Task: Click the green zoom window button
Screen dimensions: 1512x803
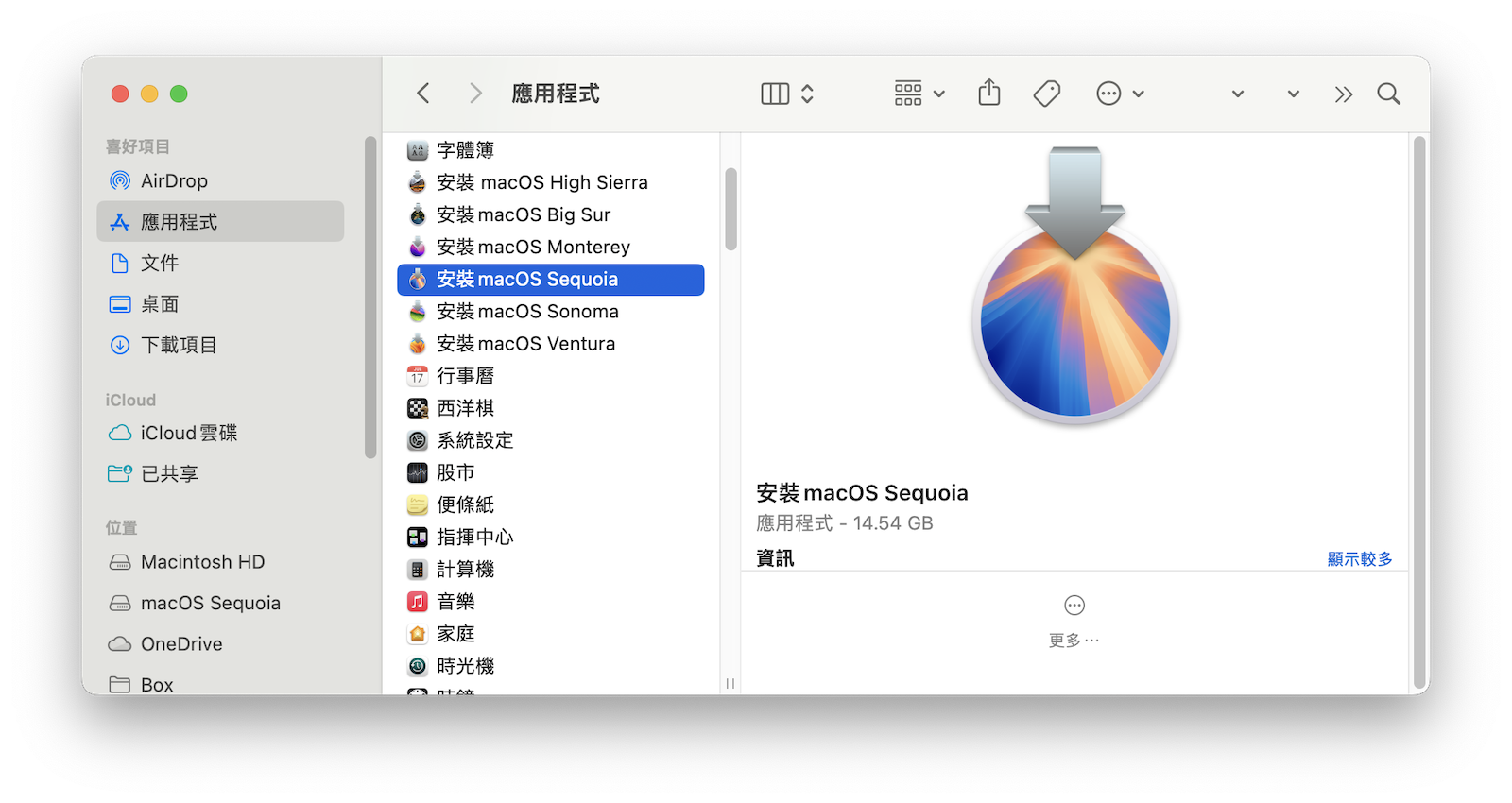Action: (x=179, y=94)
